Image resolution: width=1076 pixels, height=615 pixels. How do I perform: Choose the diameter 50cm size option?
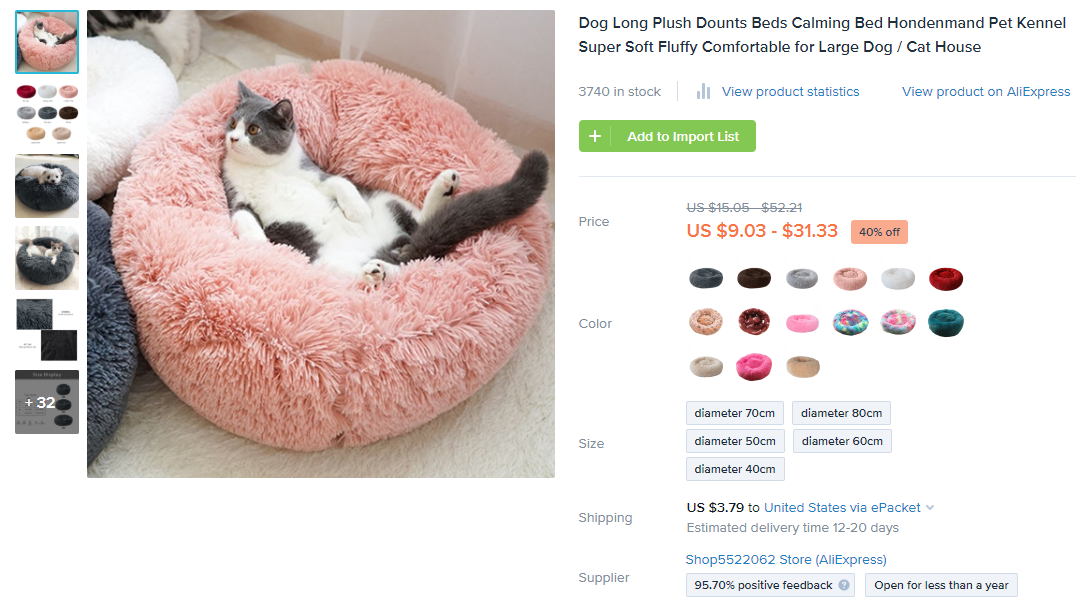pos(735,441)
